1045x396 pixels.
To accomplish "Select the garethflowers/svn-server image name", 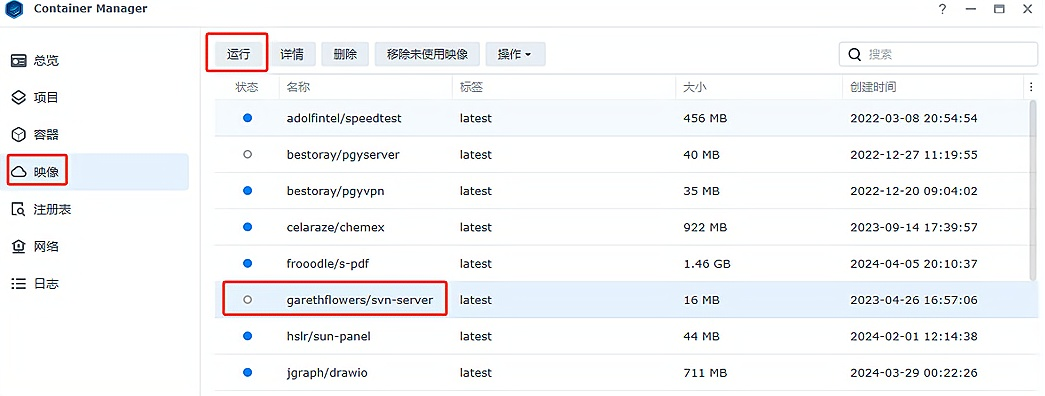I will pyautogui.click(x=360, y=300).
